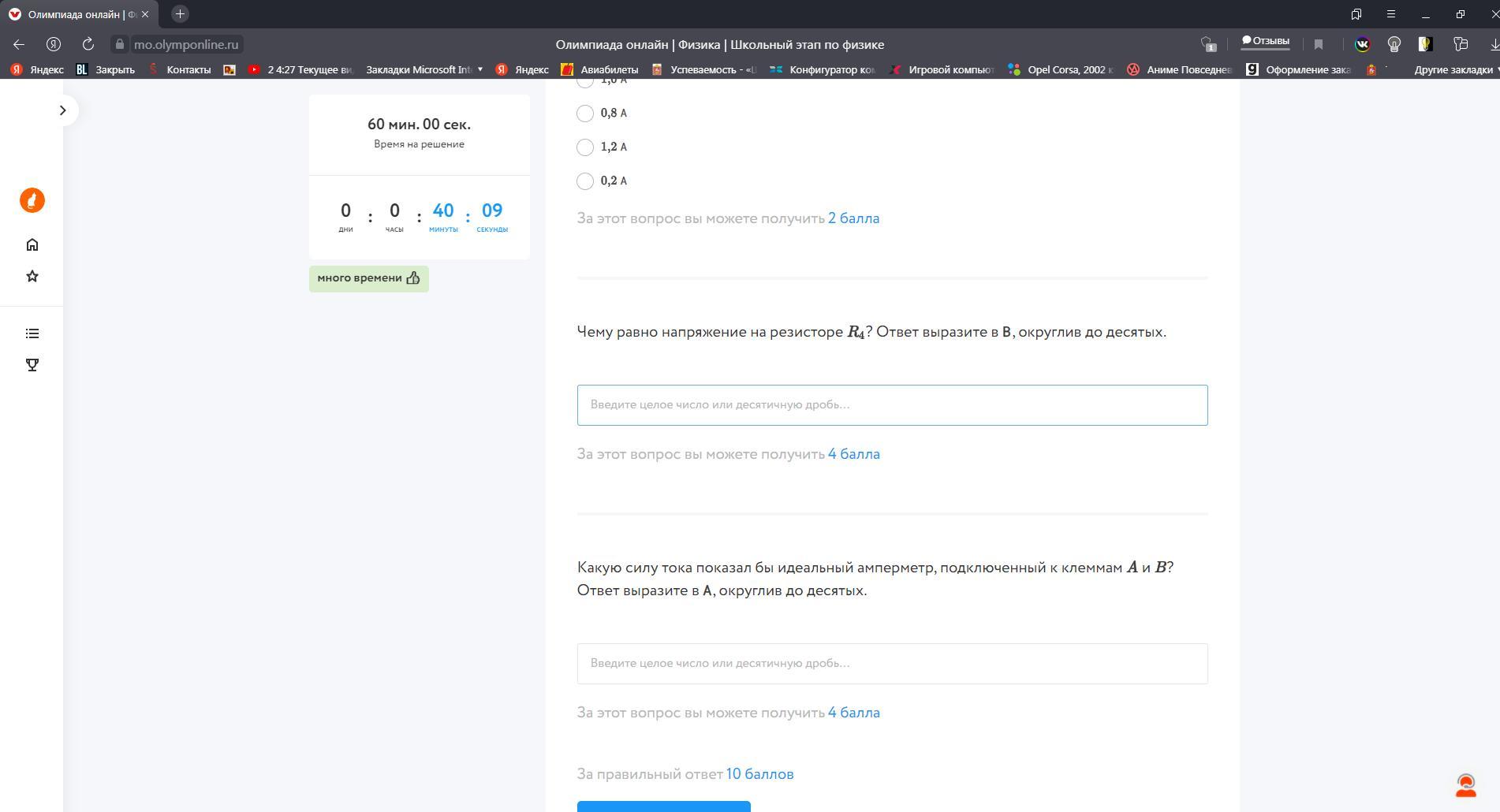This screenshot has width=1500, height=812.
Task: Open the Аниме Повседневность bookmark
Action: tap(1180, 69)
